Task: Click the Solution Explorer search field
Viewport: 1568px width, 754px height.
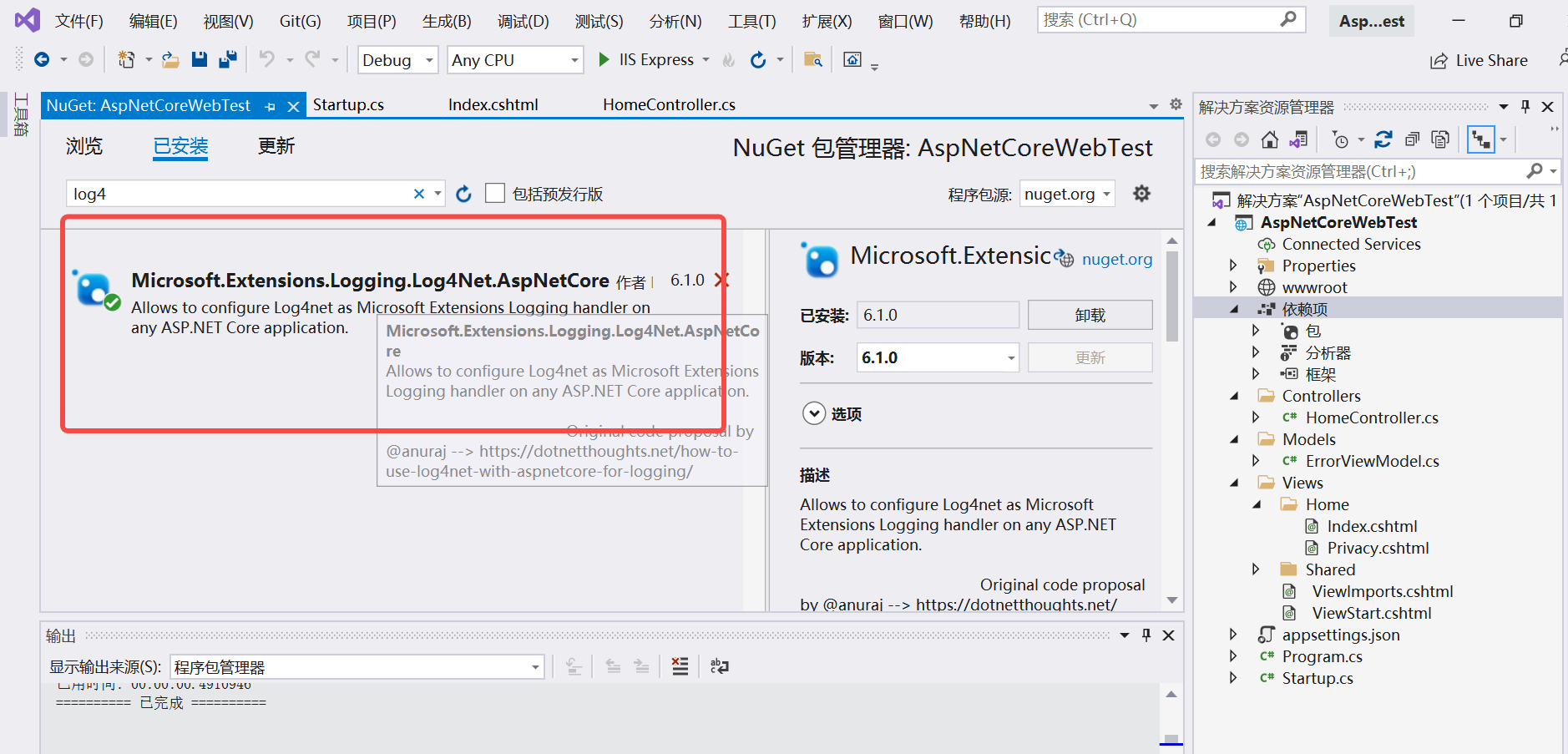Action: tap(1378, 171)
